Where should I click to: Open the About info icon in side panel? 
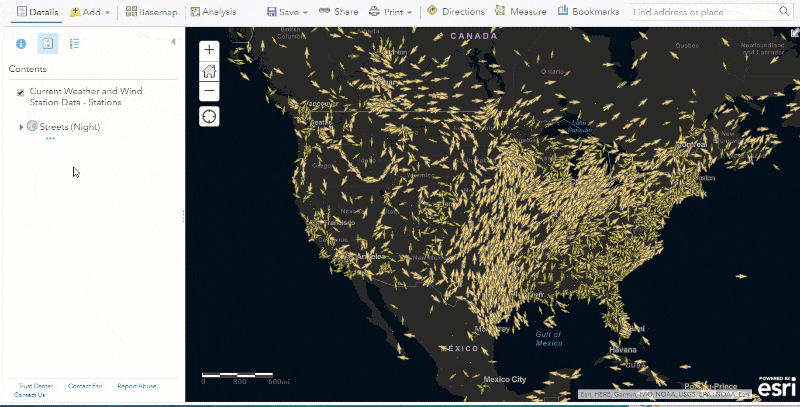point(21,44)
